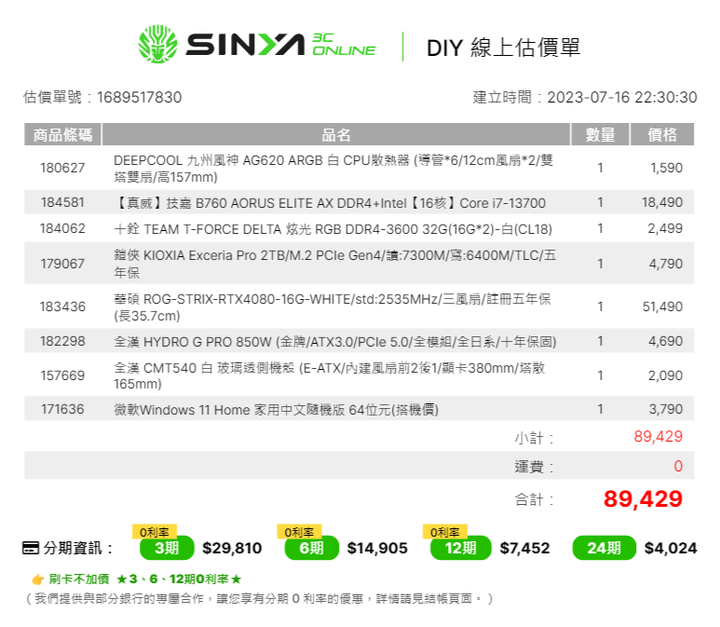Select the 6期 installment badge
Image resolution: width=720 pixels, height=627 pixels.
(x=312, y=548)
